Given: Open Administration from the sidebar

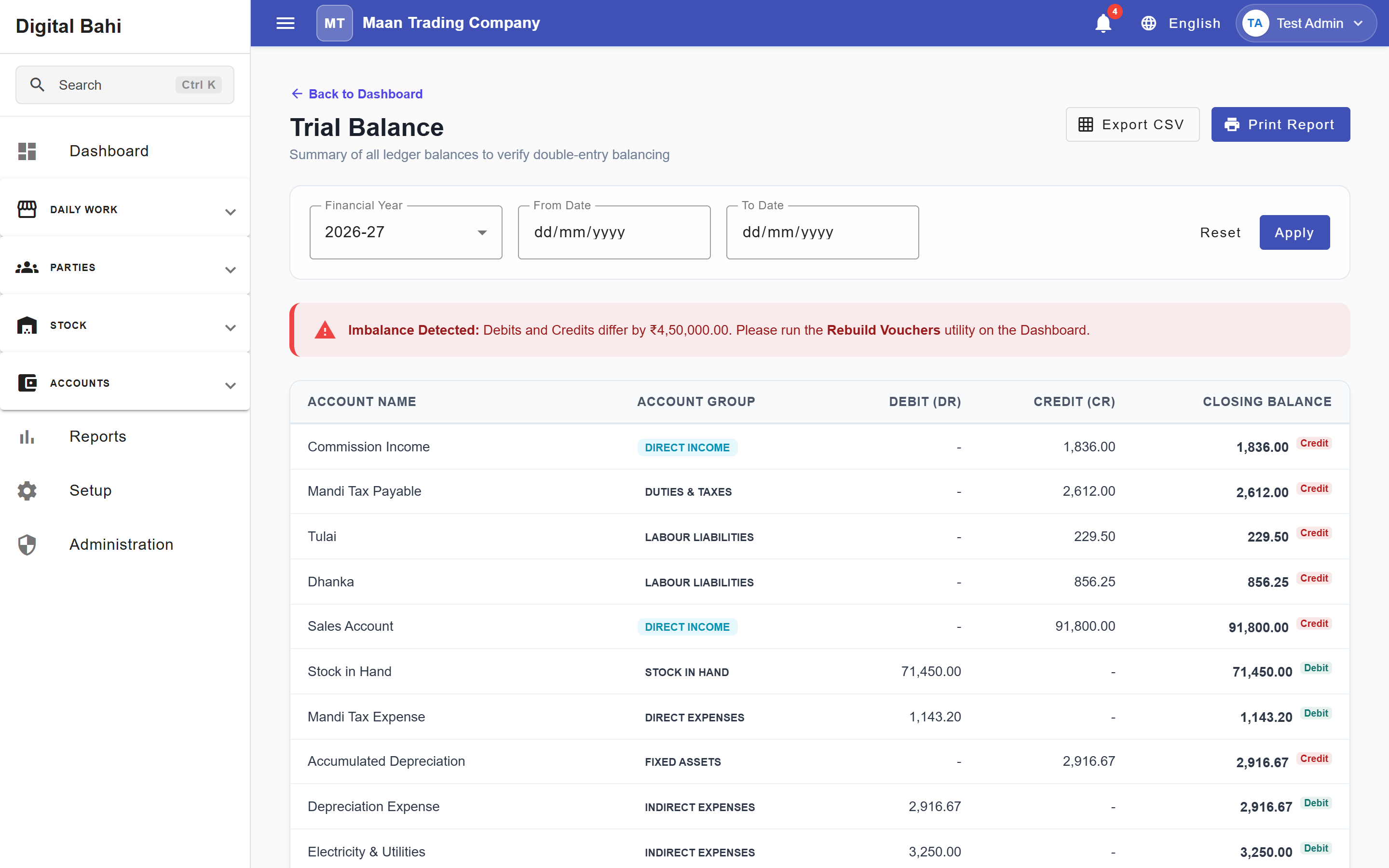Looking at the screenshot, I should [x=125, y=544].
